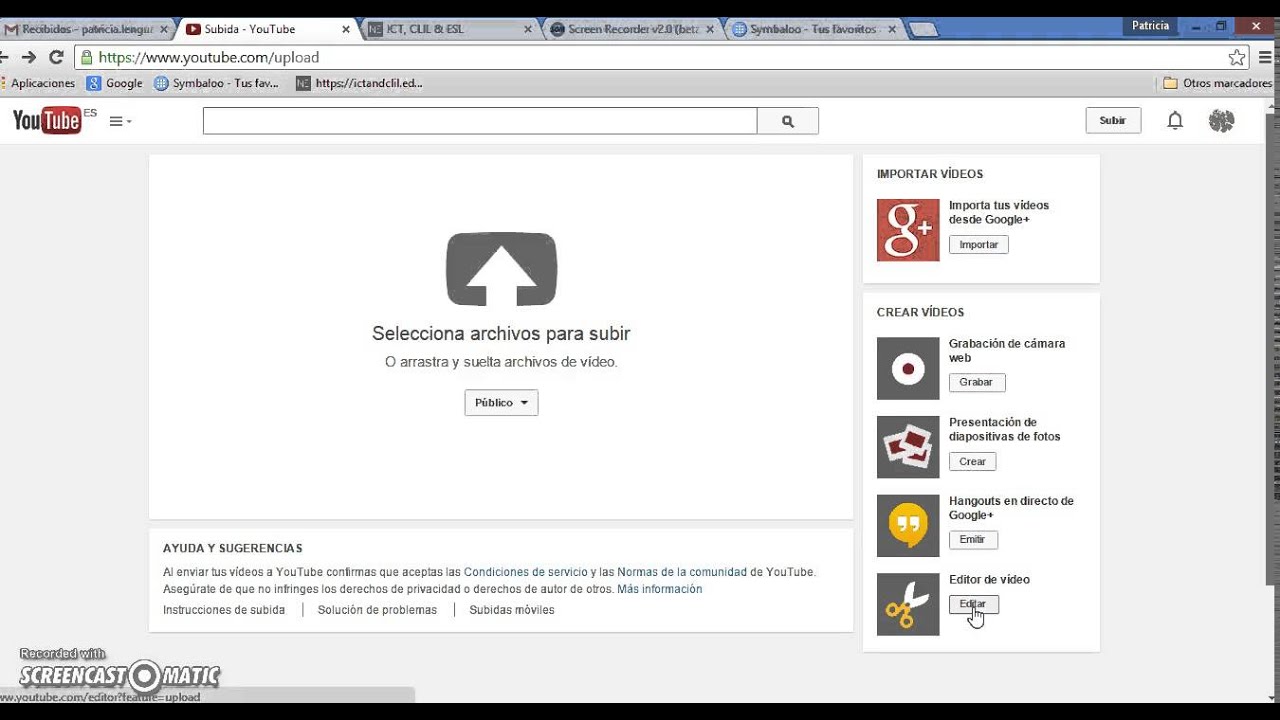Open the account avatar menu
This screenshot has height=720, width=1280.
[1221, 121]
